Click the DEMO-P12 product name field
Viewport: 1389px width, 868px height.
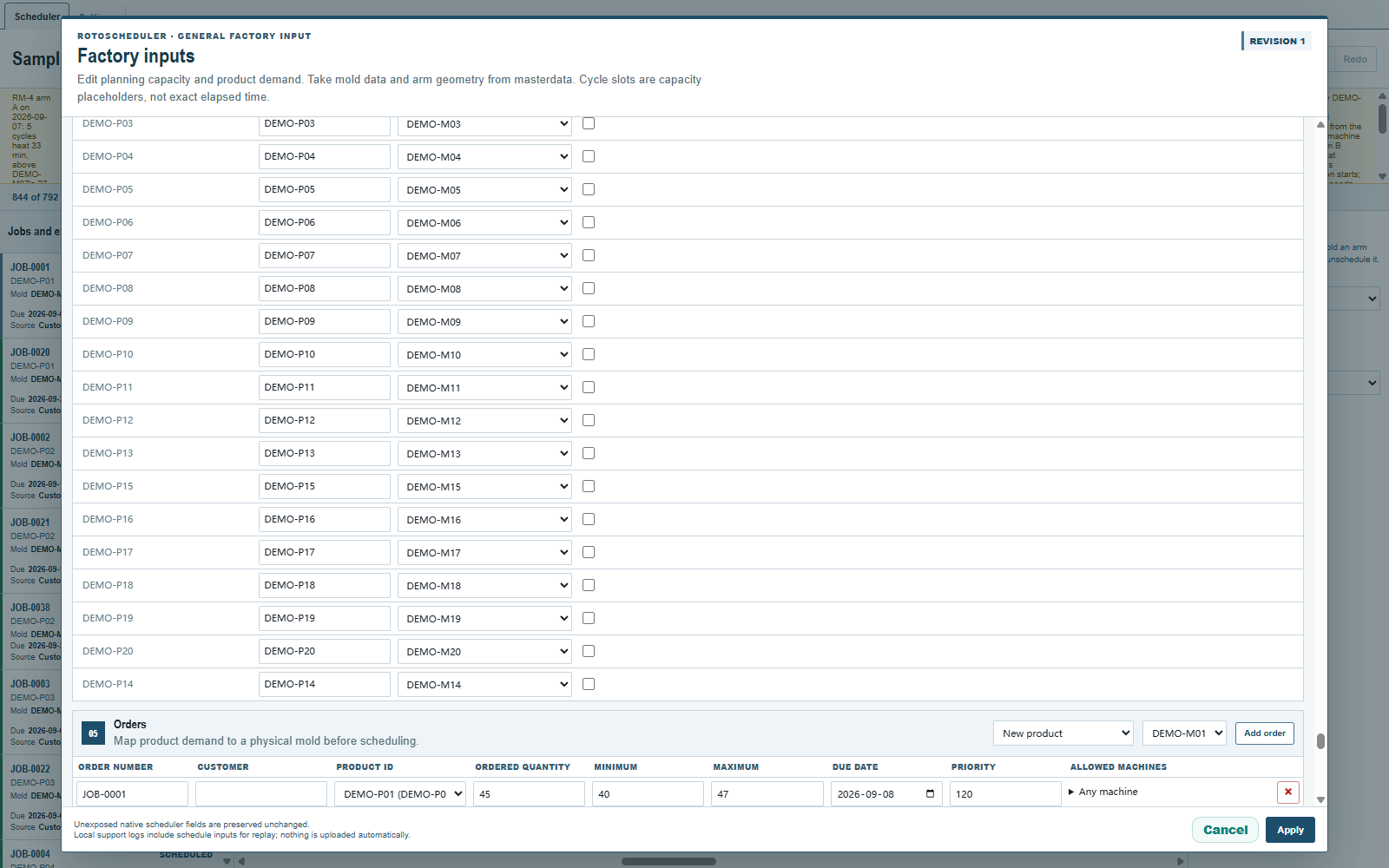[x=325, y=420]
